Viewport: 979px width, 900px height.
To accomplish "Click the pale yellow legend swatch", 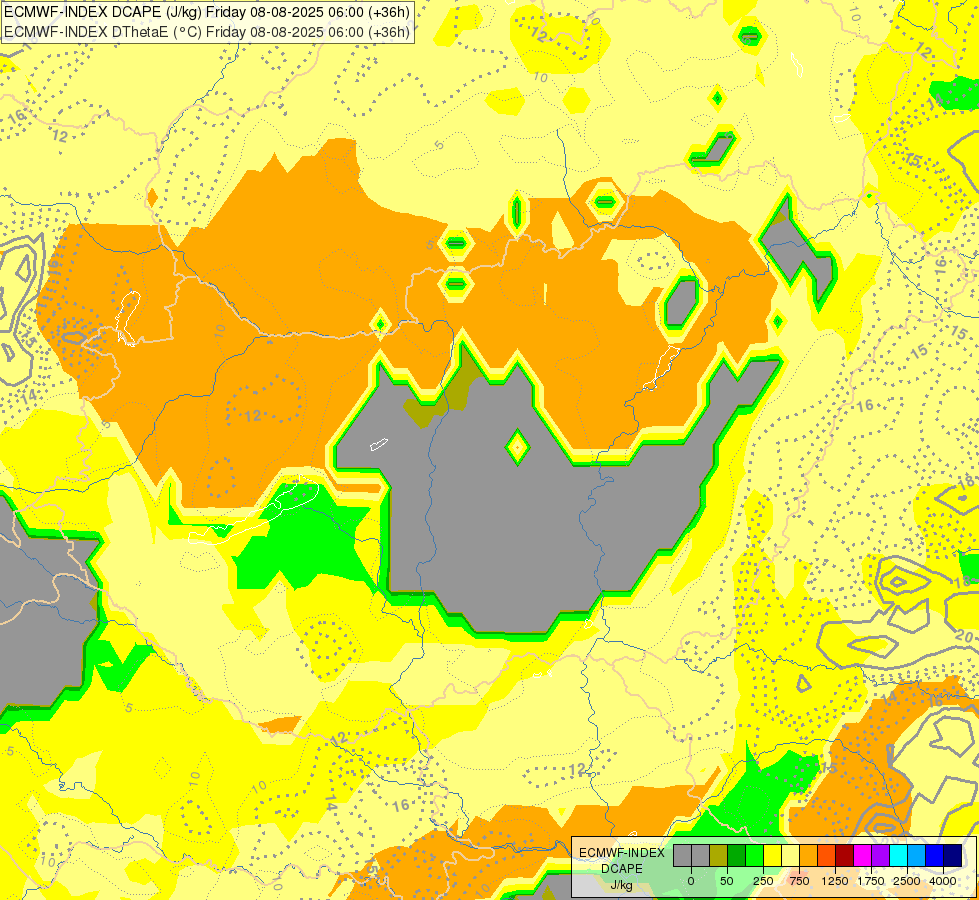I will (x=790, y=855).
